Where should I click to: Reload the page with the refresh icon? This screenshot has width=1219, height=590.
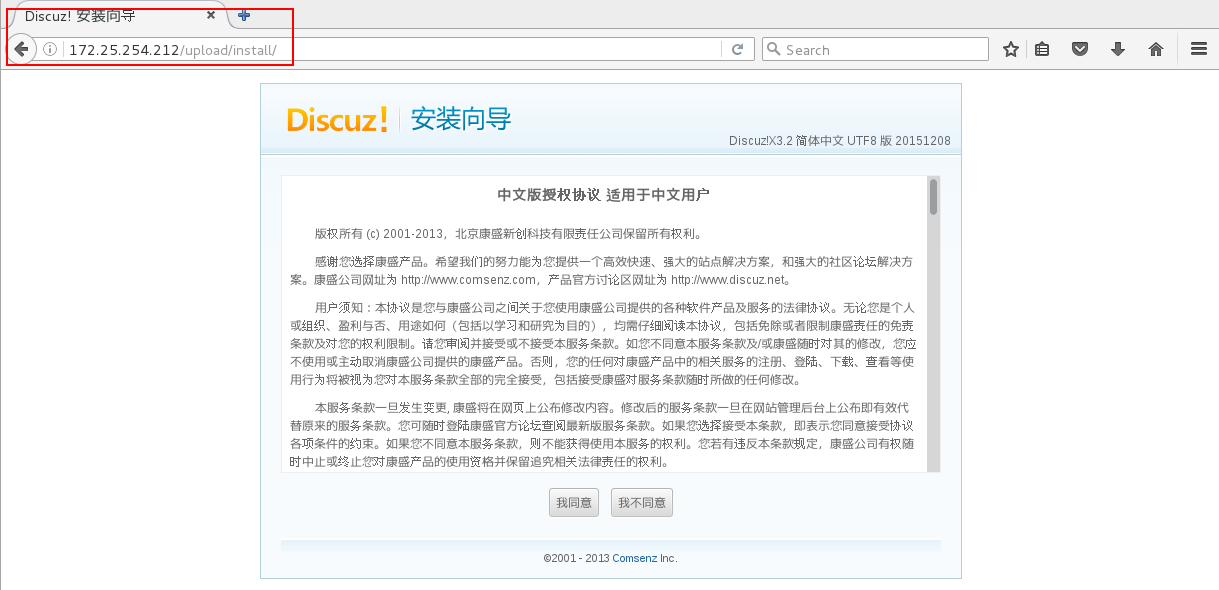coord(737,49)
